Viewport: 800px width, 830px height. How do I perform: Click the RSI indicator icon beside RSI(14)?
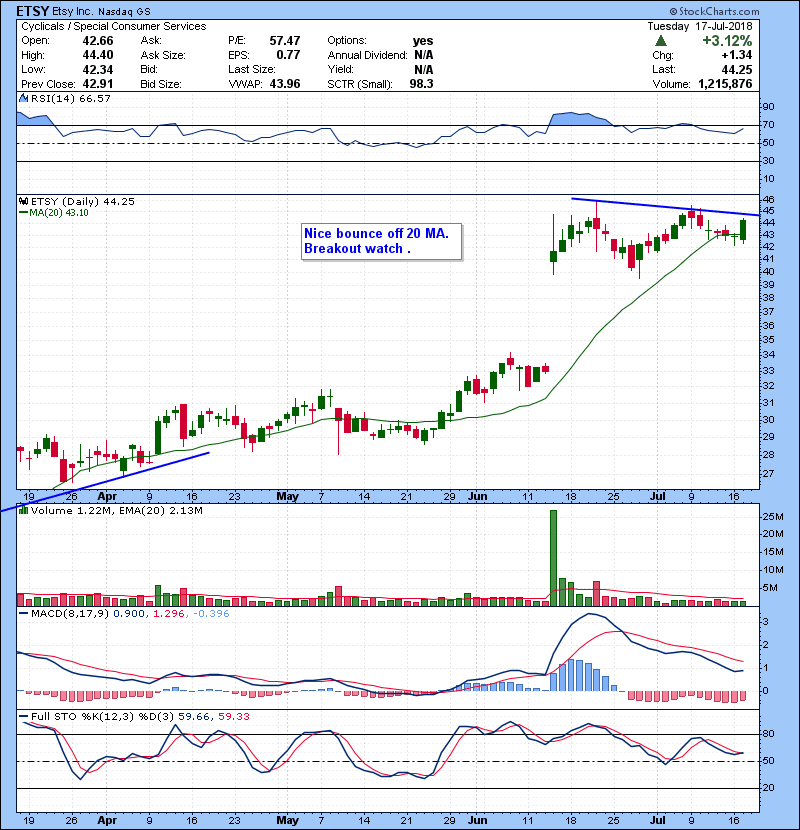pos(23,98)
